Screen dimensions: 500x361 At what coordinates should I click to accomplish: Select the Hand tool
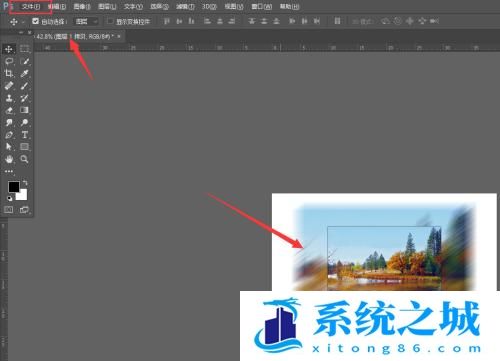9,159
